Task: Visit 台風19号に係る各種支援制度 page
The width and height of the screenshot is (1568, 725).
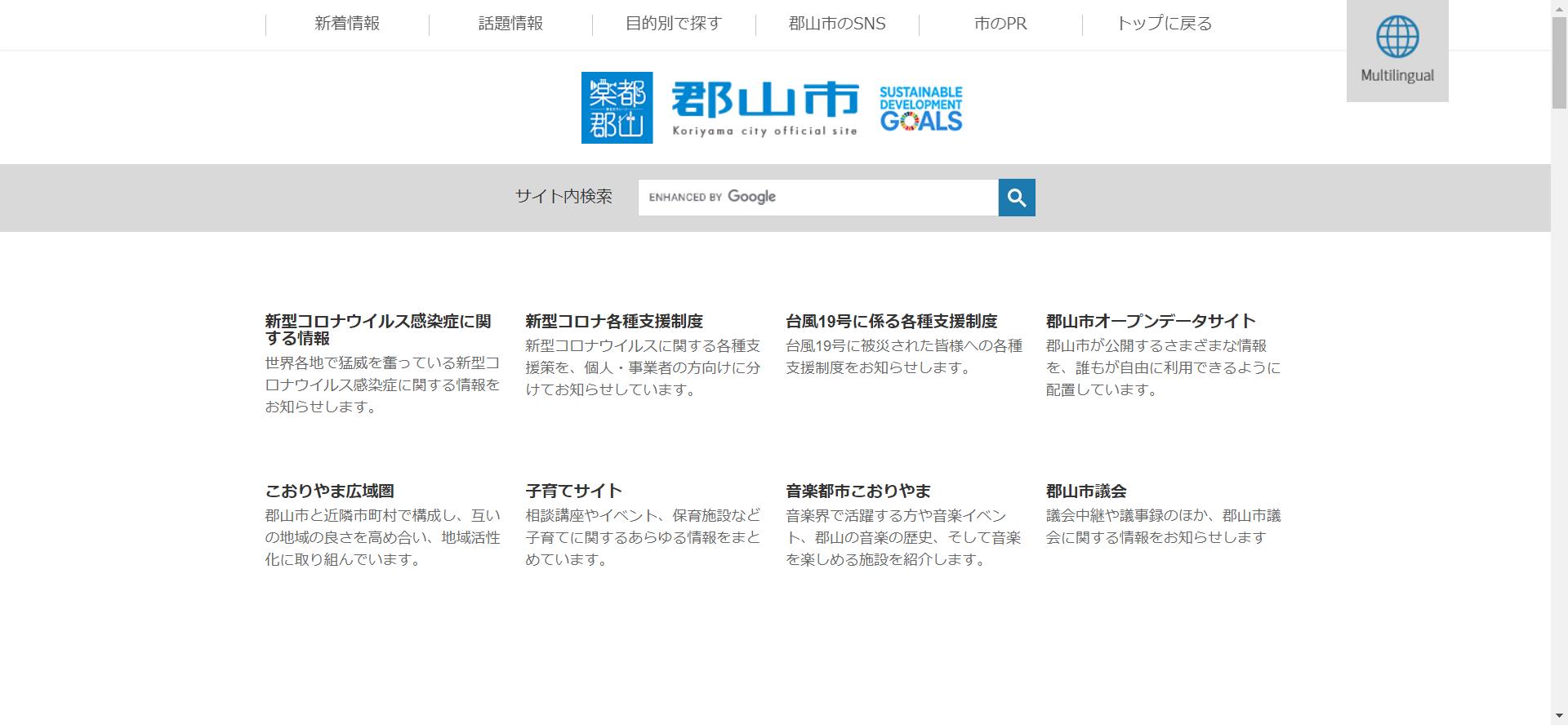Action: pos(891,321)
